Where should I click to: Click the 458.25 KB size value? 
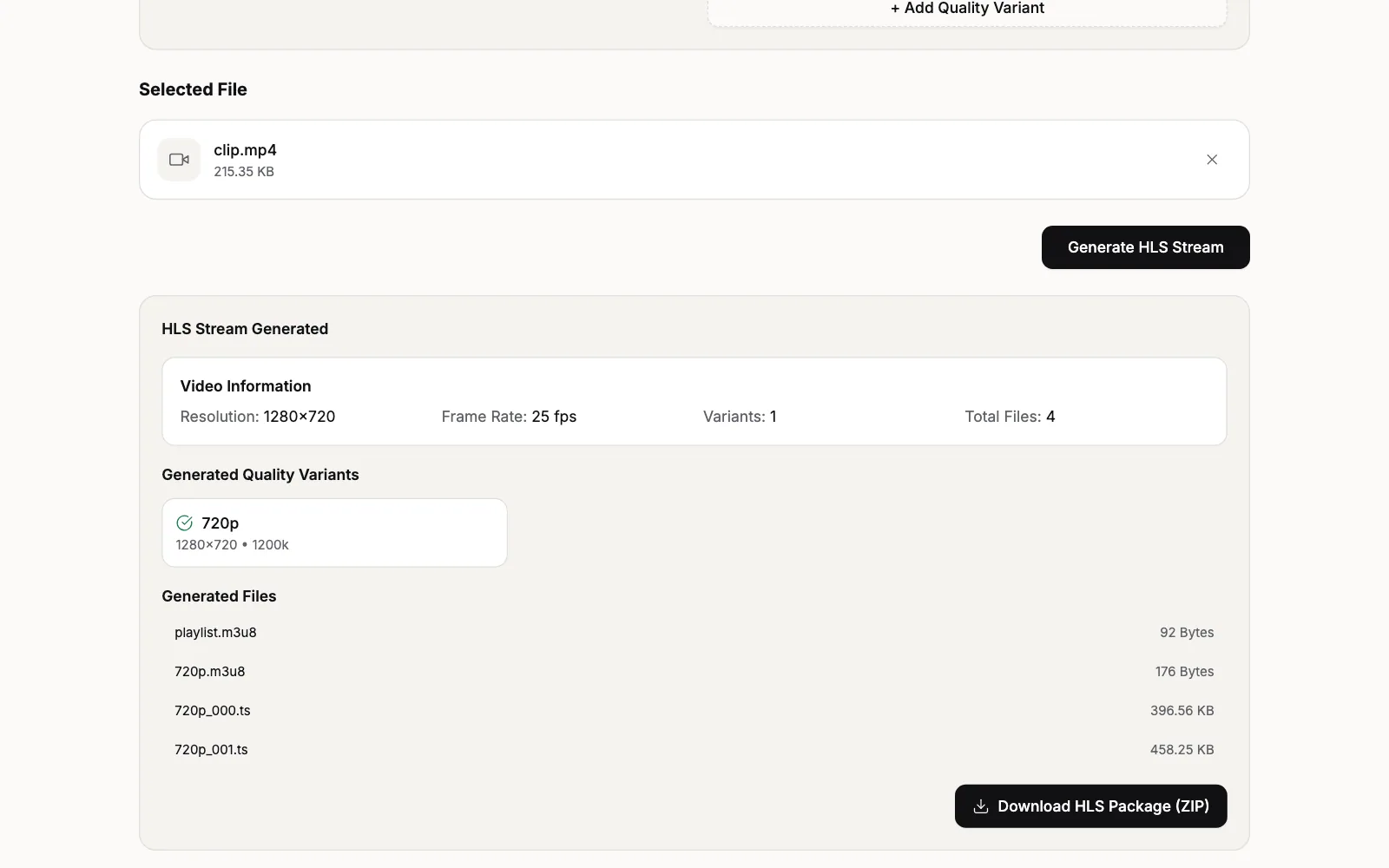click(1182, 750)
